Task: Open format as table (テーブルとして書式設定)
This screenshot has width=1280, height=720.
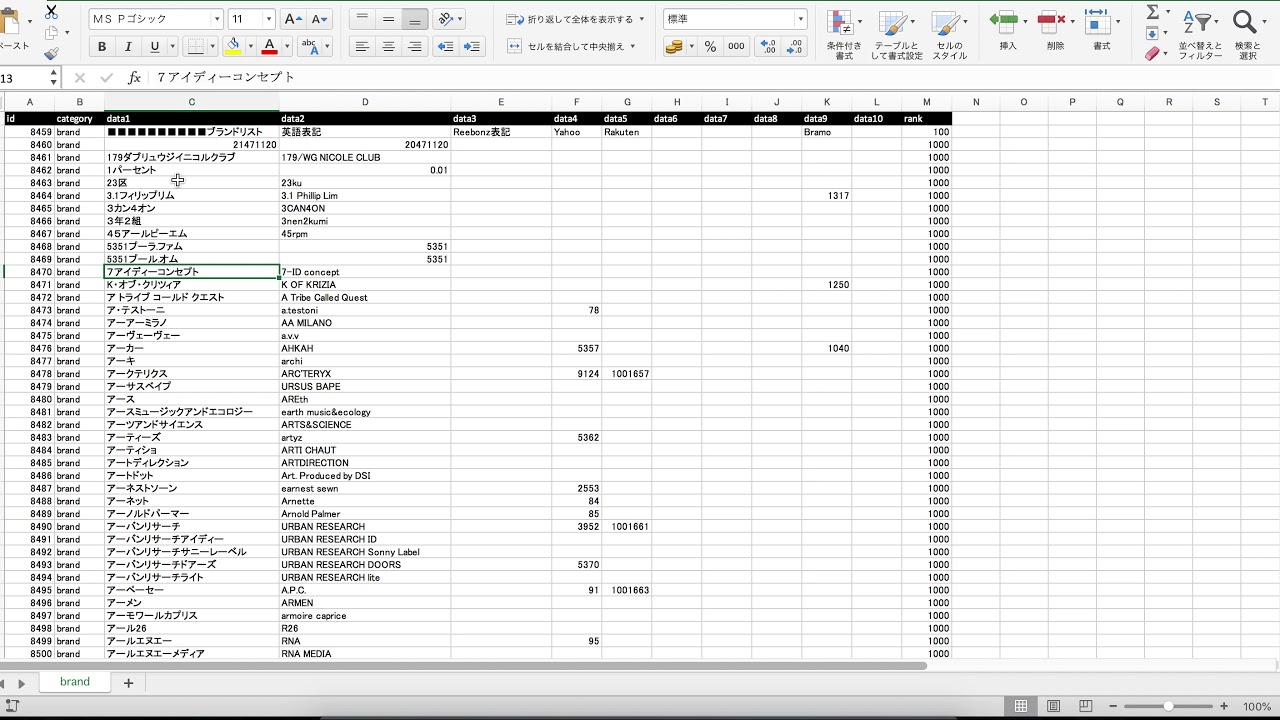Action: (897, 35)
